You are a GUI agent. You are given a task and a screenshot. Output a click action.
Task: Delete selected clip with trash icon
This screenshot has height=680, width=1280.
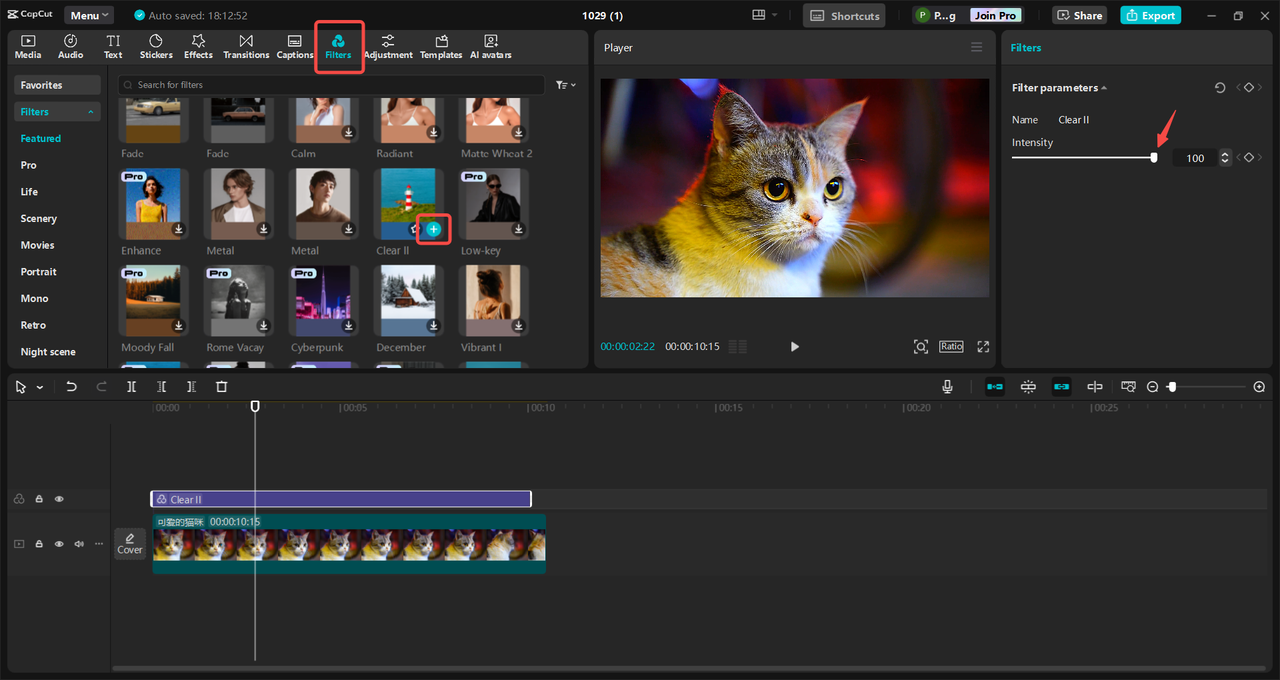click(x=222, y=387)
